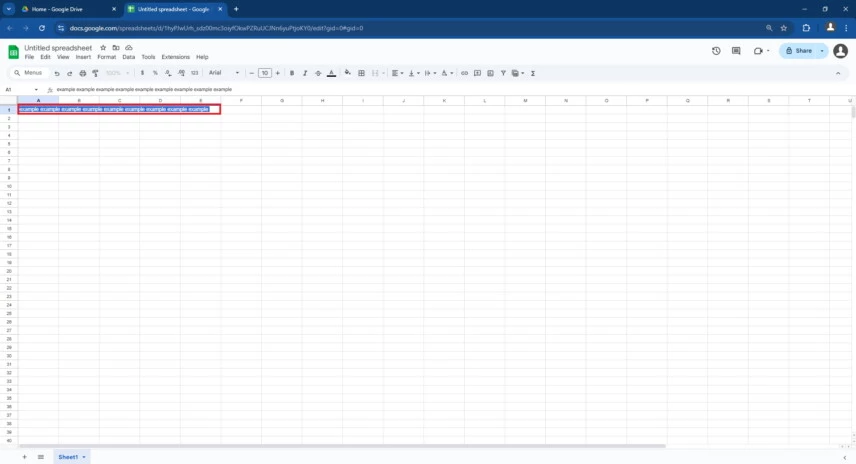
Task: Decrease font size with minus button
Action: (x=252, y=73)
